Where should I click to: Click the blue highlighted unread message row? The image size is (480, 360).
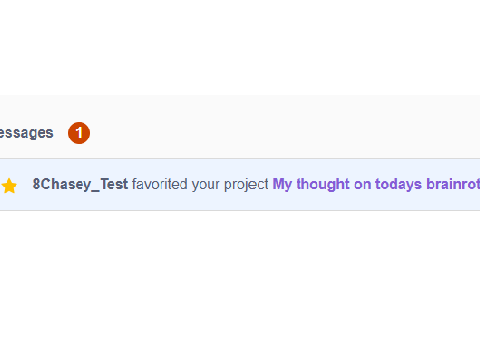click(240, 185)
